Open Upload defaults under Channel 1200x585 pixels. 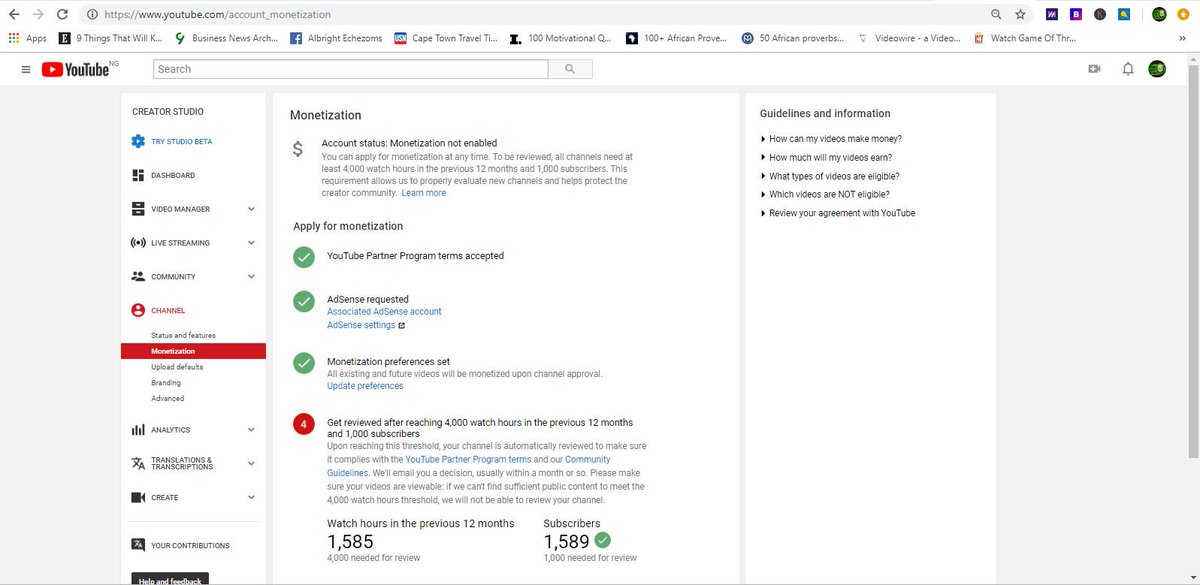[x=177, y=367]
